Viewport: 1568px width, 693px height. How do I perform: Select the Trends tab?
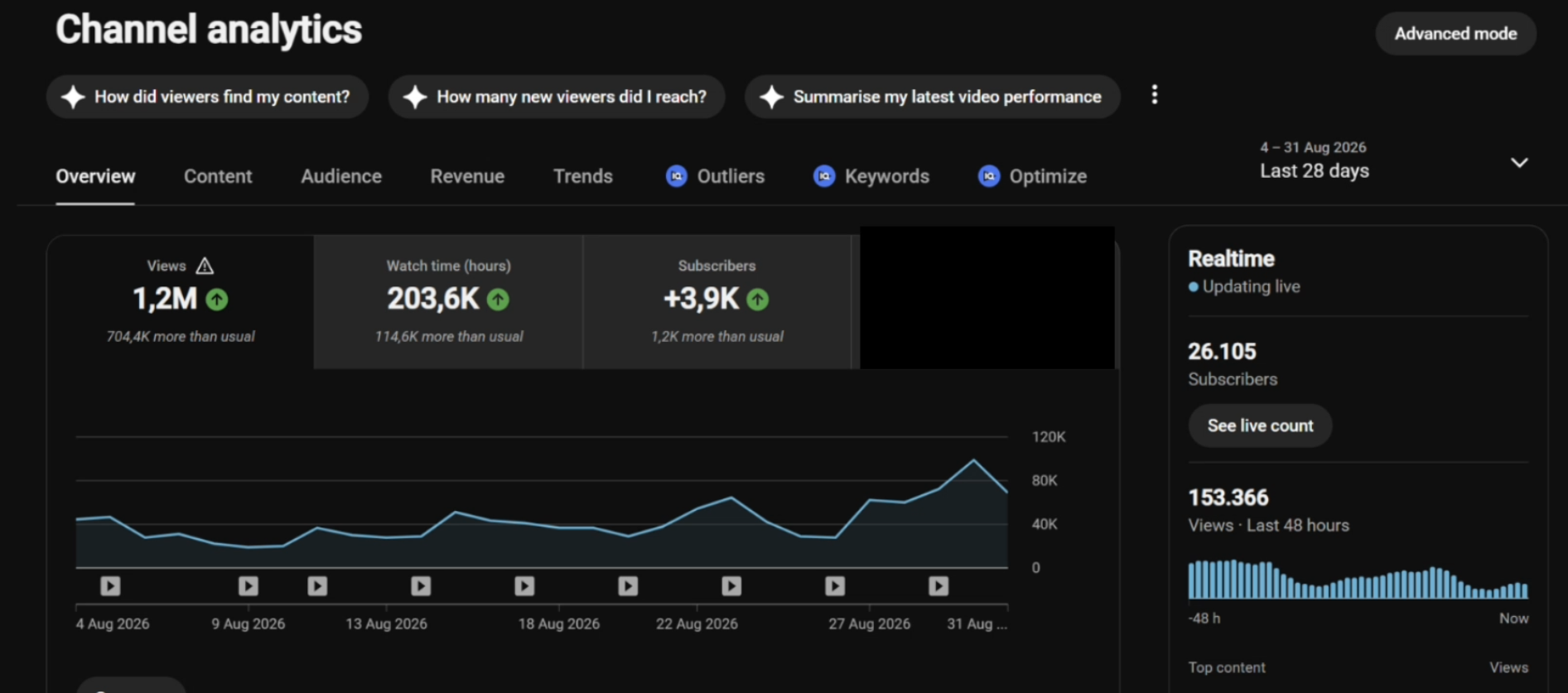click(x=583, y=176)
